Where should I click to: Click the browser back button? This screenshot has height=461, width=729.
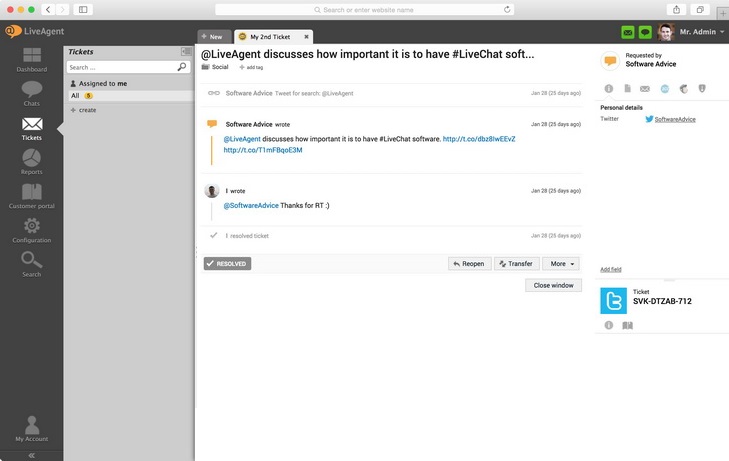[x=48, y=9]
